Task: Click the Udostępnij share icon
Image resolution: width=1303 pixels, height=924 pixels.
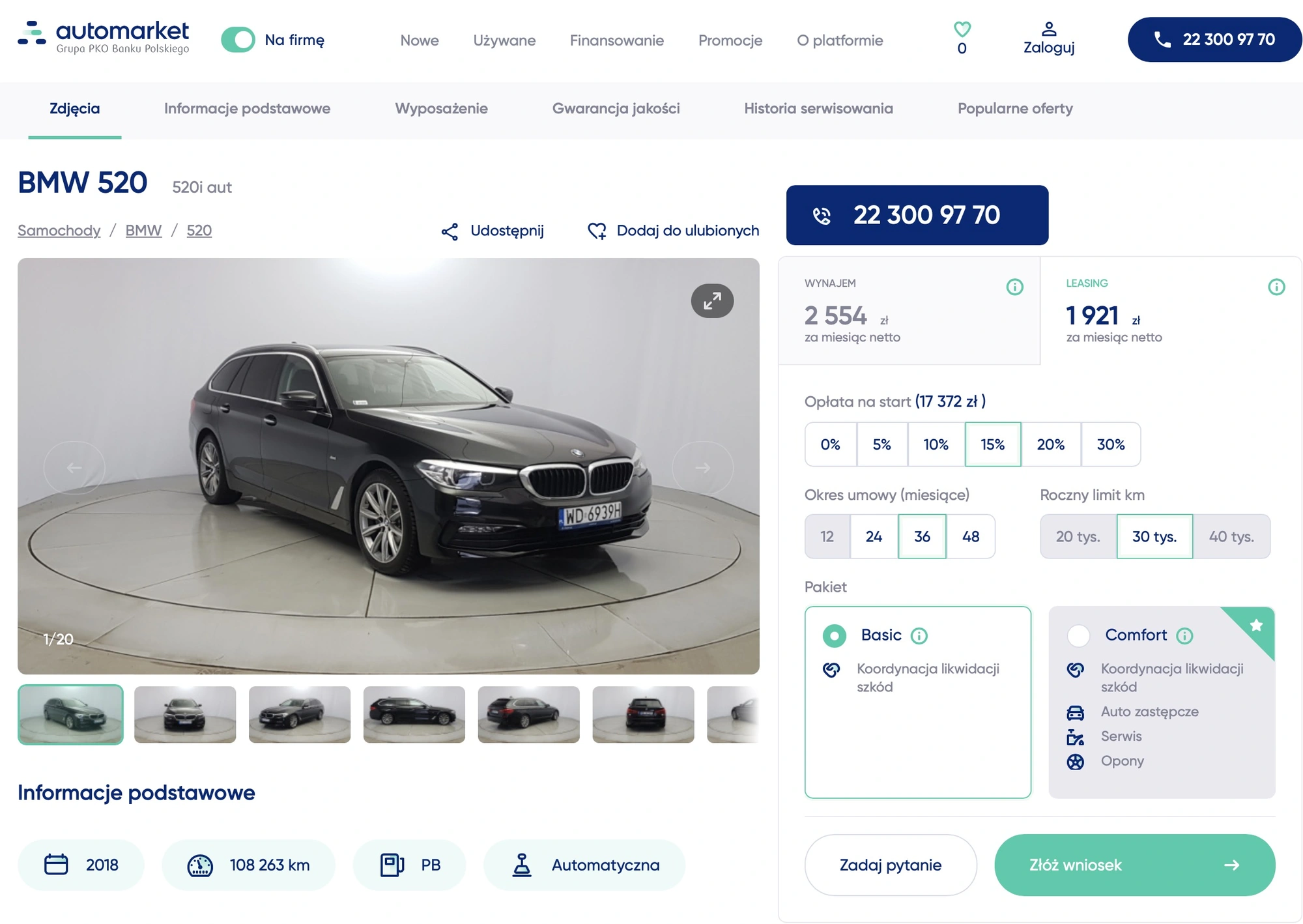Action: pyautogui.click(x=450, y=231)
